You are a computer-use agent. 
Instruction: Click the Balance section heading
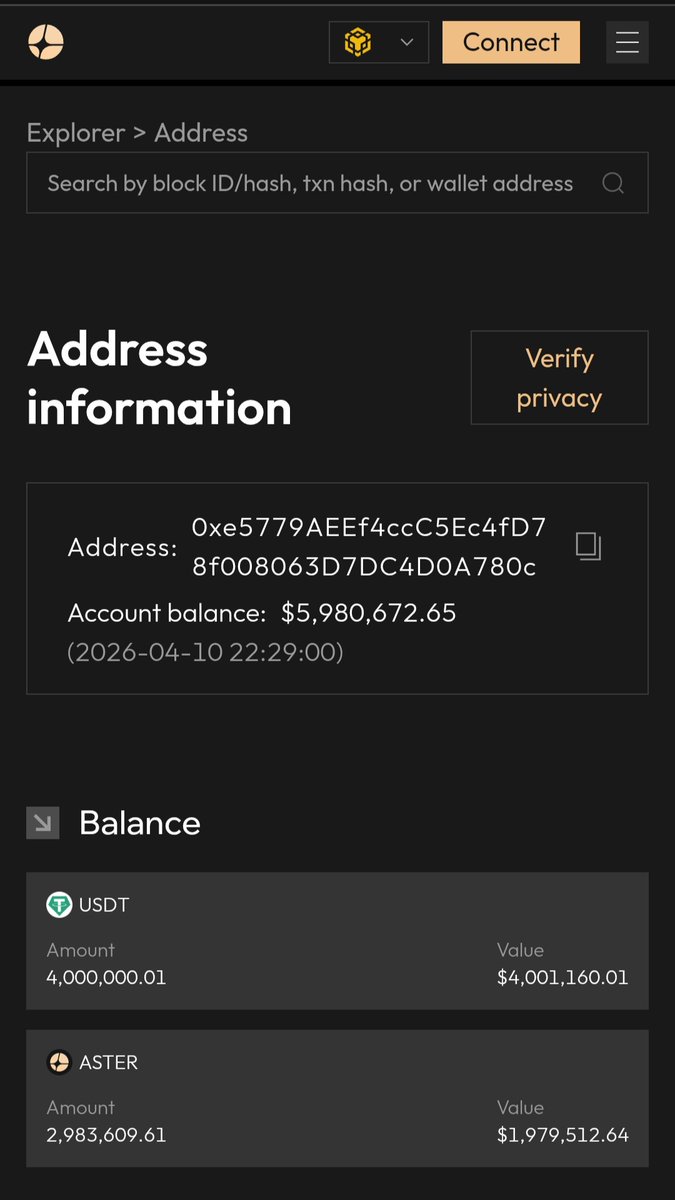pyautogui.click(x=140, y=823)
